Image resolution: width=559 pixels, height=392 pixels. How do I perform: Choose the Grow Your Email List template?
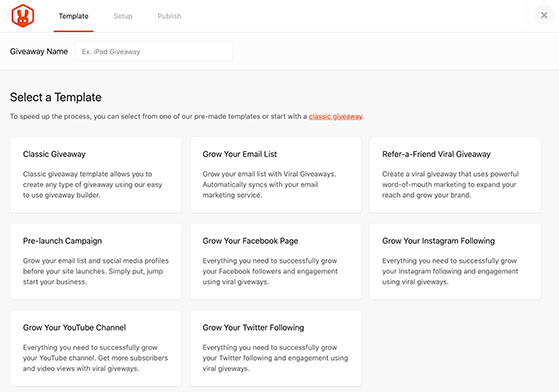click(276, 175)
